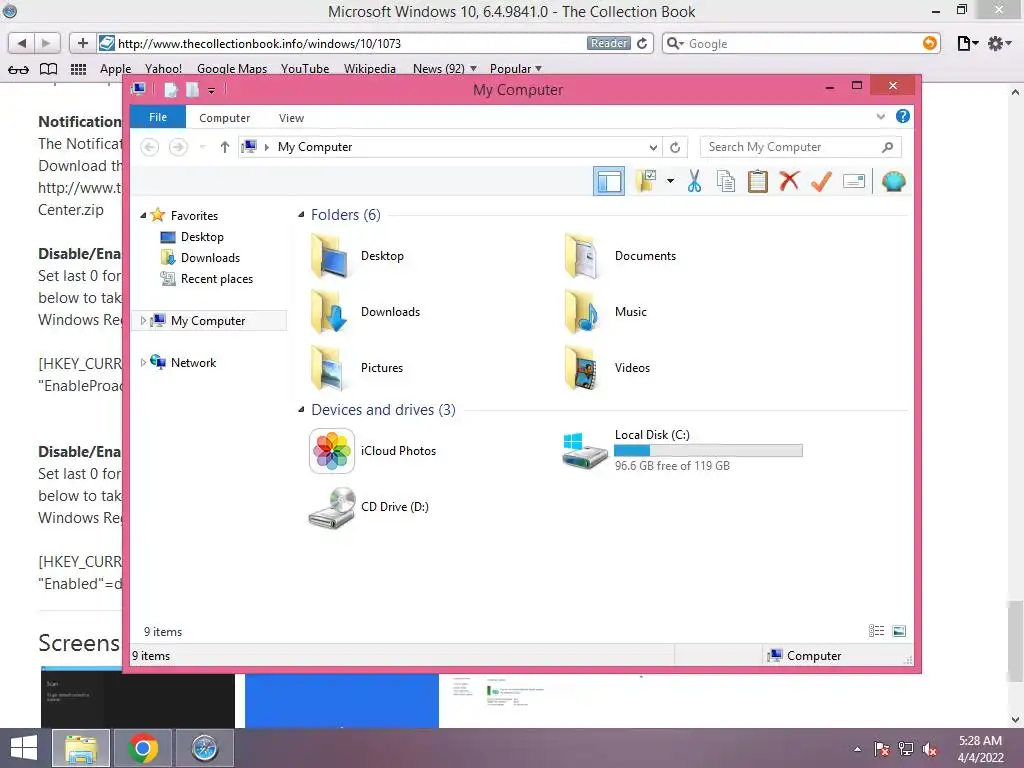
Task: Click the Explorer back arrow
Action: click(150, 147)
